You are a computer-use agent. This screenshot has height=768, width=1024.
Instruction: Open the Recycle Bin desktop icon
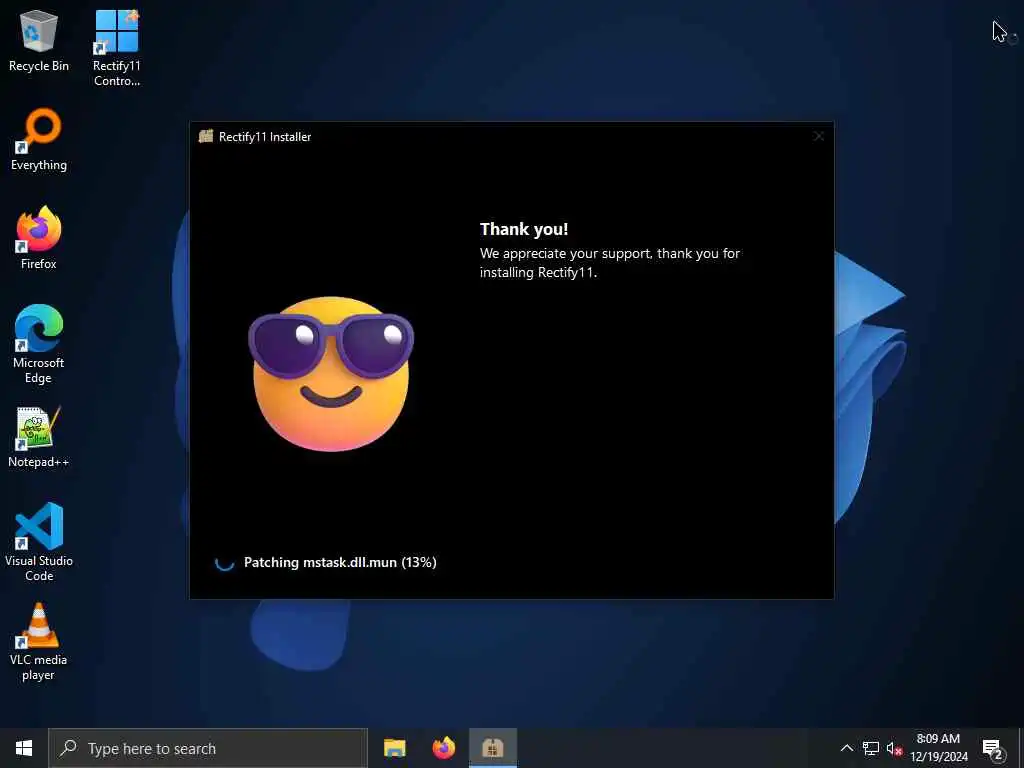coord(39,41)
